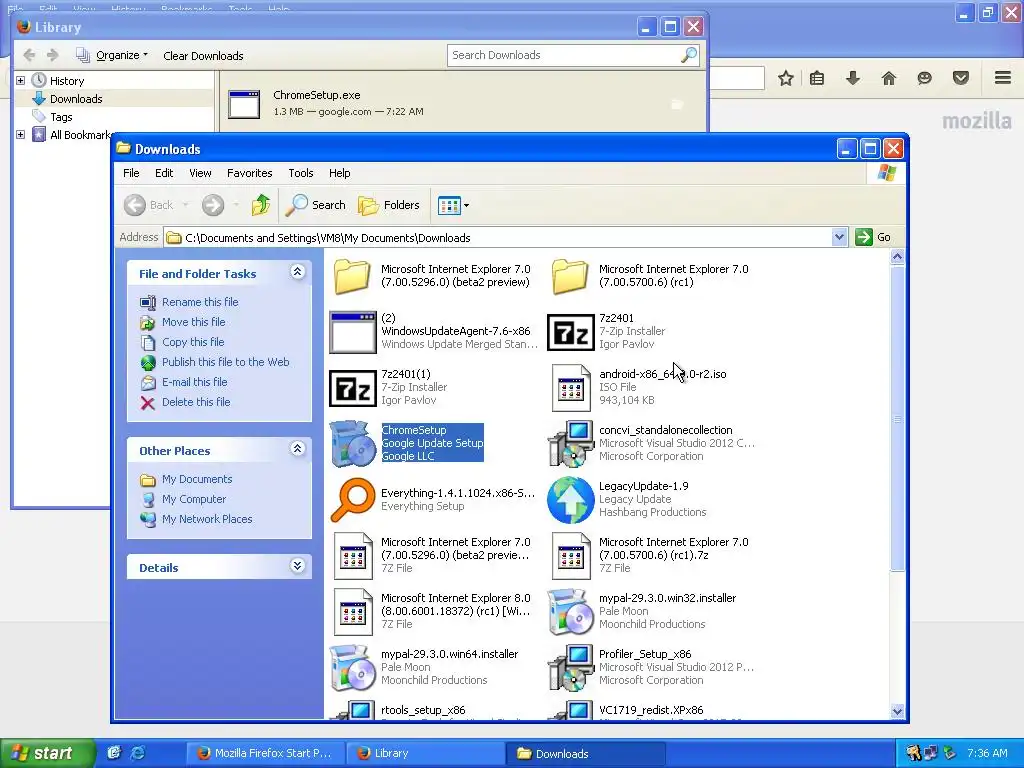Select the mypal-29.3.0.win64.installer icon
The width and height of the screenshot is (1024, 768).
pyautogui.click(x=353, y=668)
